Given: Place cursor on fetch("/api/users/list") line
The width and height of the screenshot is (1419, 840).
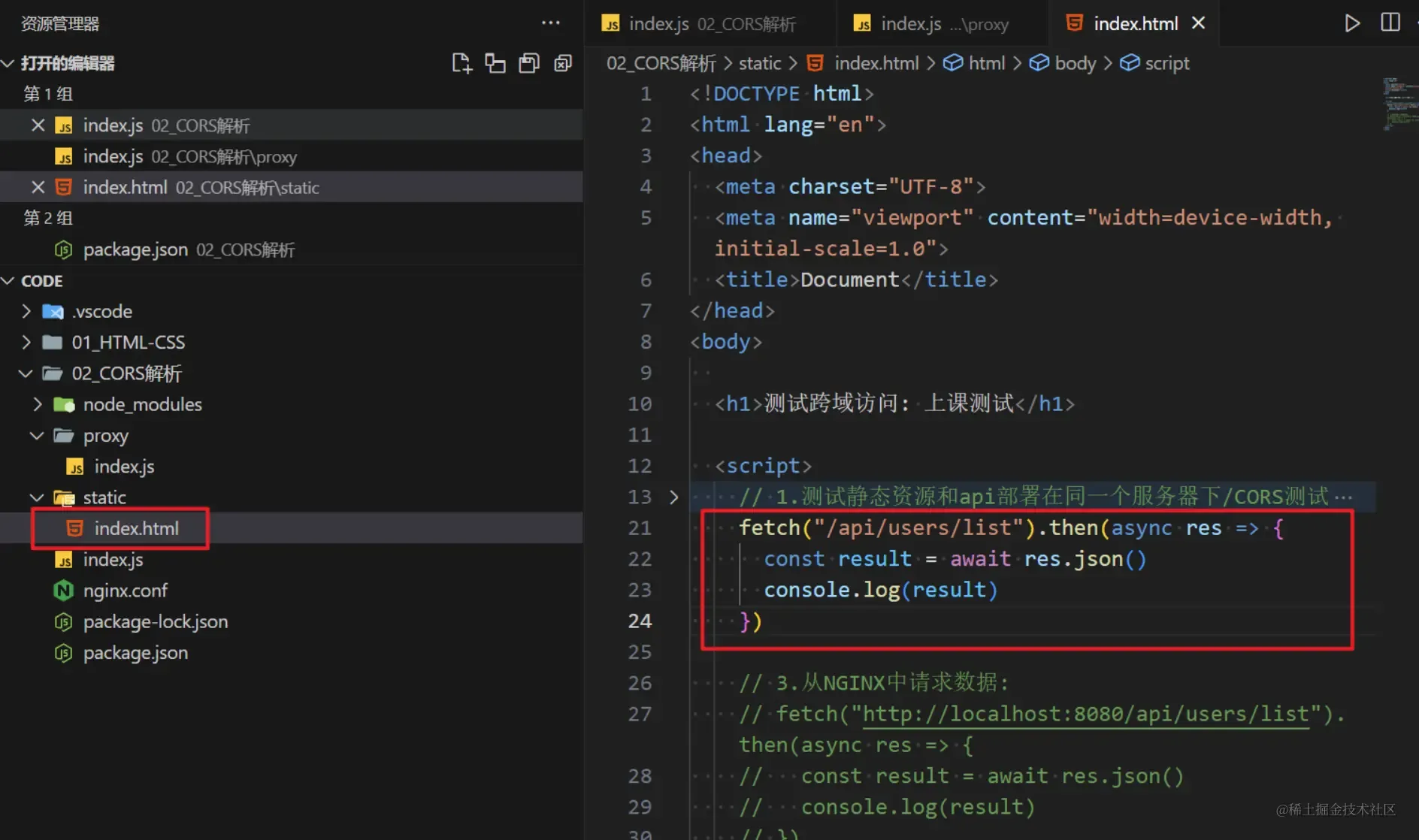Looking at the screenshot, I should (1011, 528).
